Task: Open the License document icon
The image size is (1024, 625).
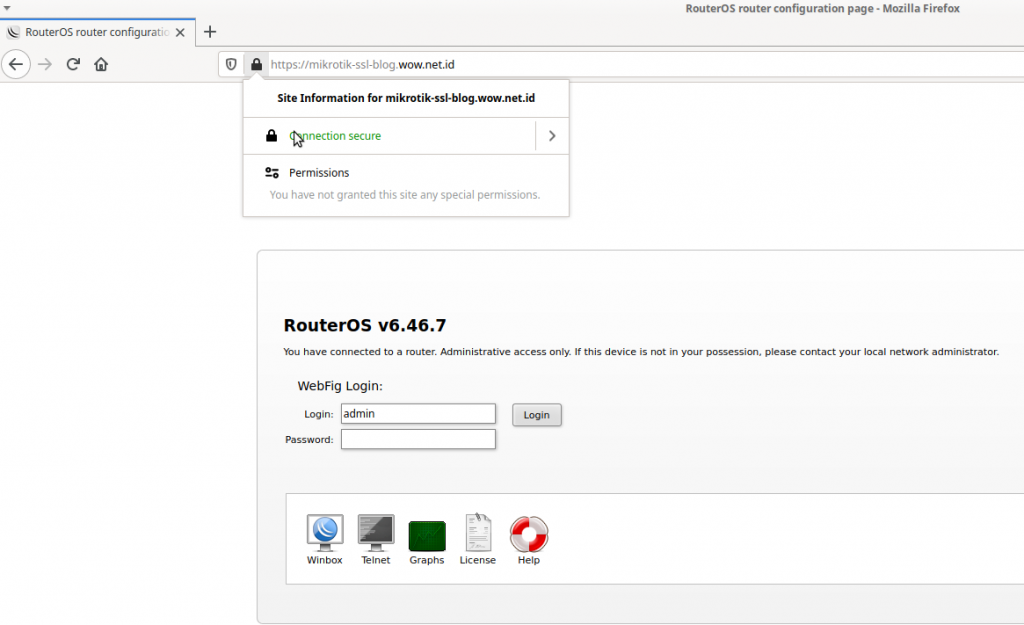Action: tap(478, 532)
